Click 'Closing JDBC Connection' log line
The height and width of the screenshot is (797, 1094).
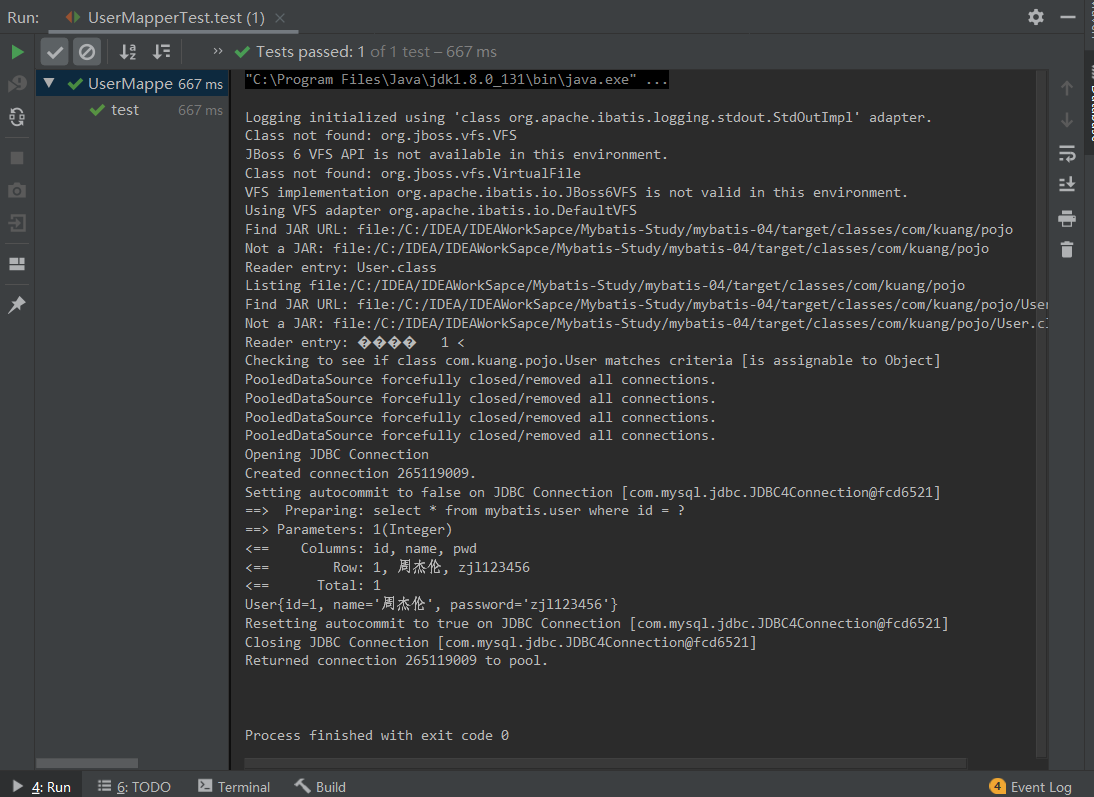click(500, 642)
